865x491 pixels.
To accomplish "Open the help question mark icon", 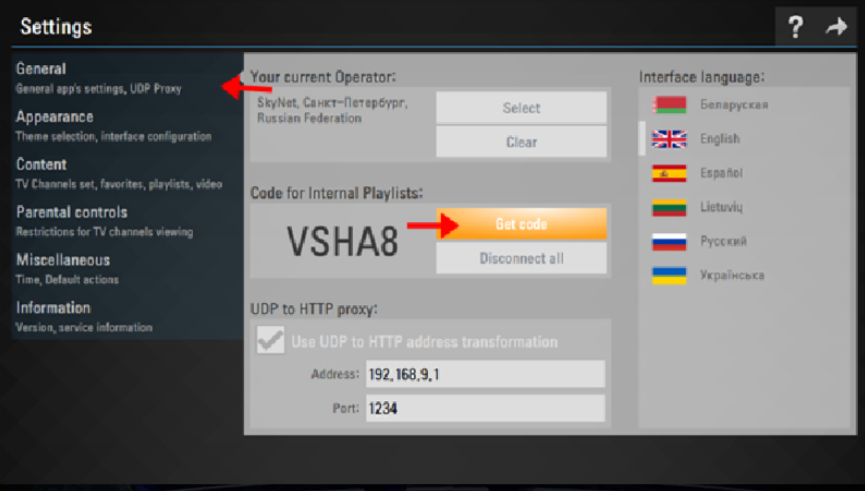I will pyautogui.click(x=795, y=26).
